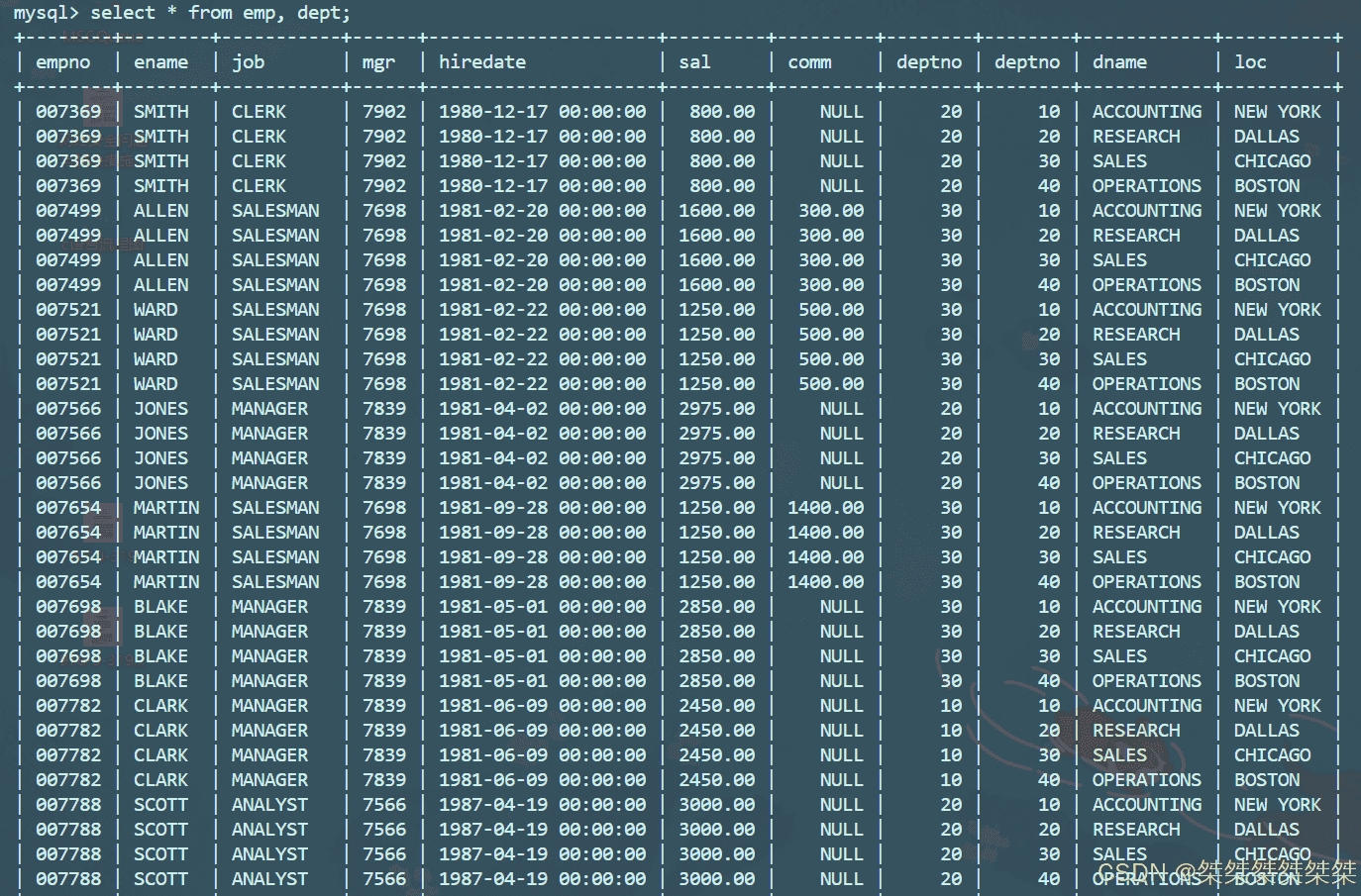
Task: Click the "deptno" header adjacent to comm
Action: [929, 62]
